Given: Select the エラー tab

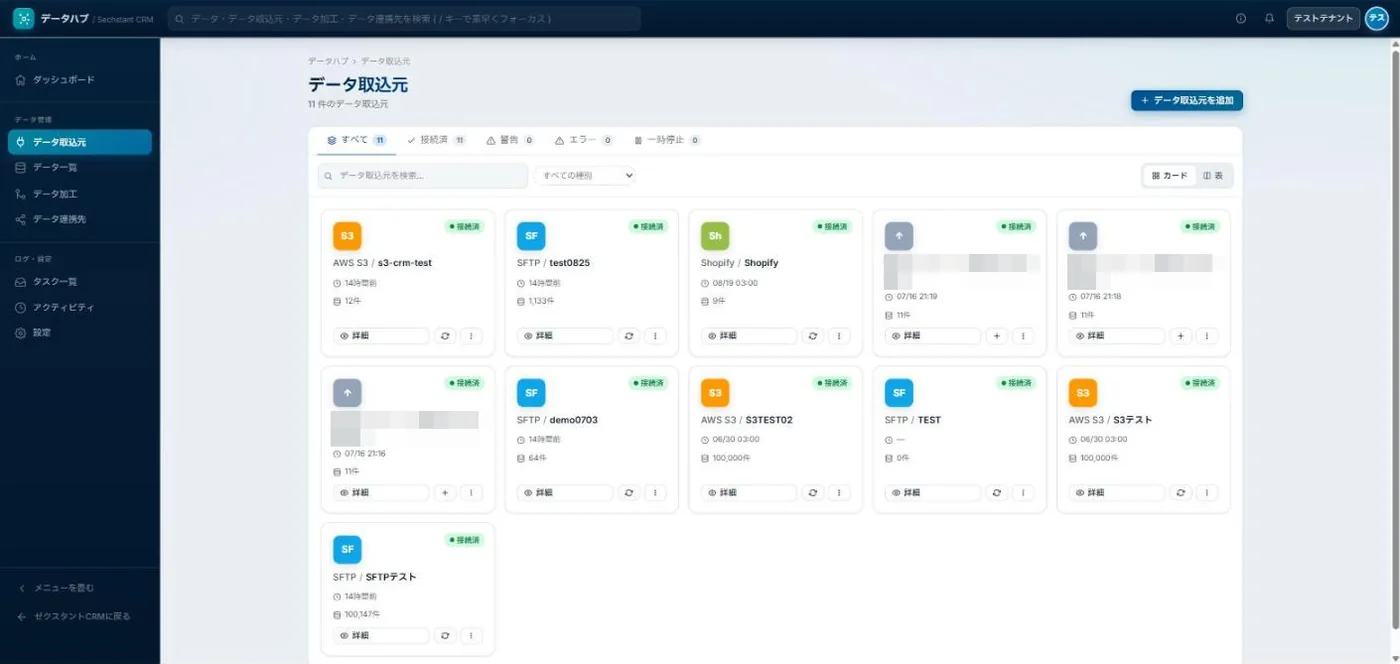Looking at the screenshot, I should 583,140.
